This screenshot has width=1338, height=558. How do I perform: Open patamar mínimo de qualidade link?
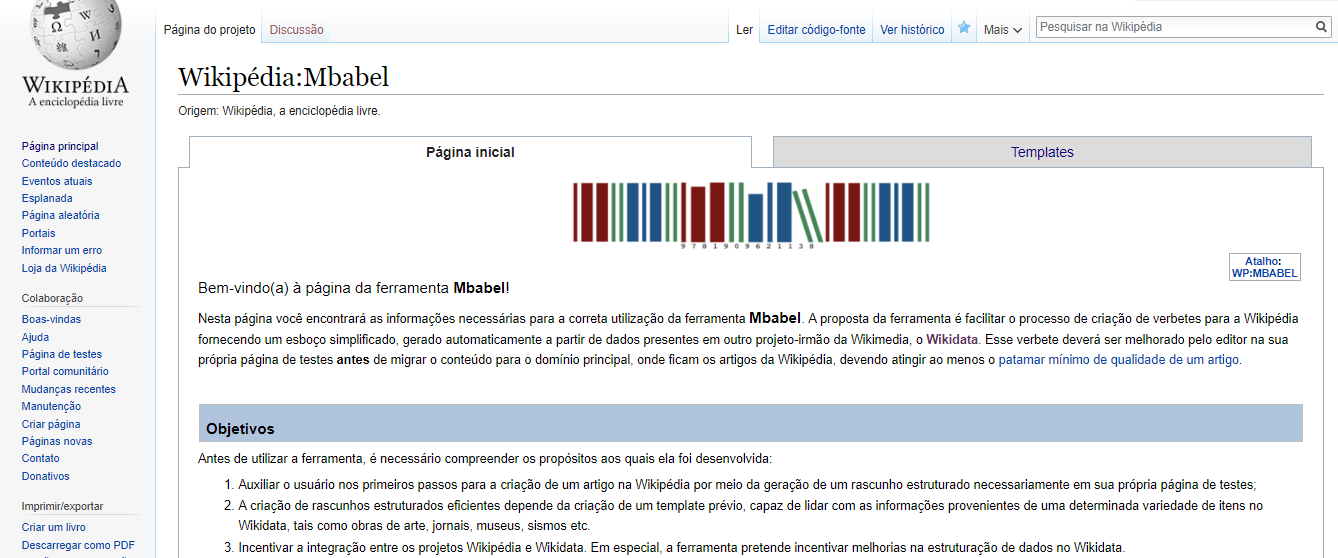[x=1119, y=359]
